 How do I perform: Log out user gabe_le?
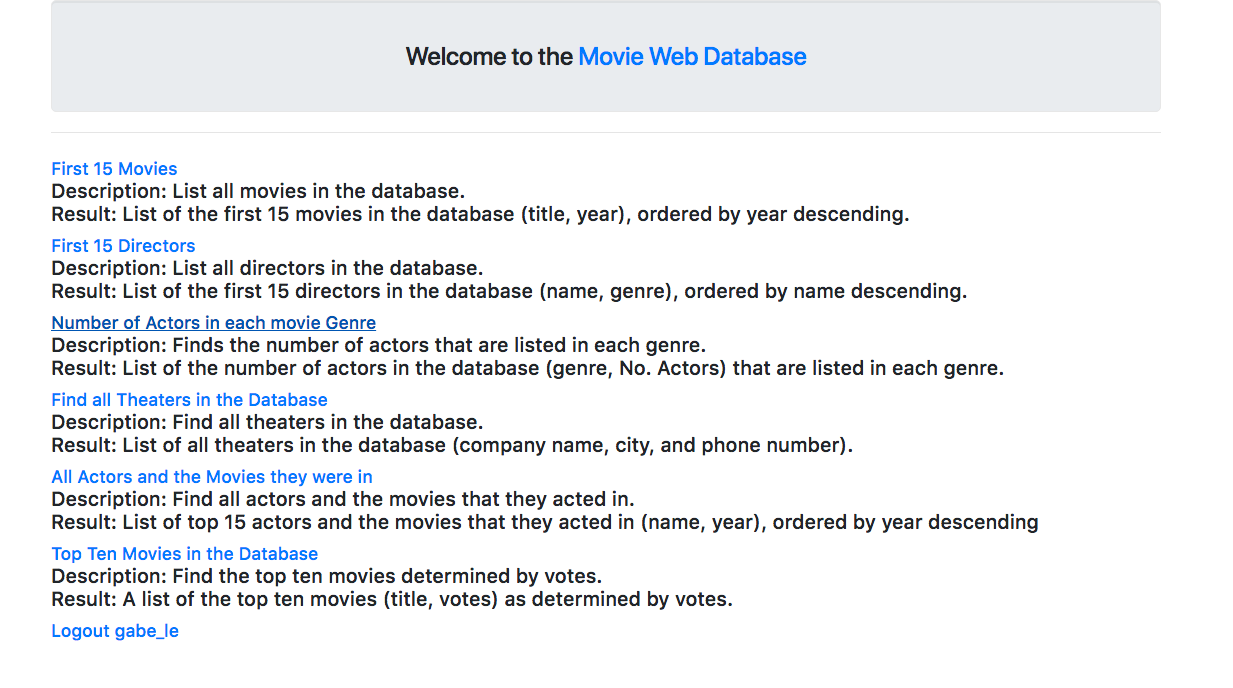[115, 631]
